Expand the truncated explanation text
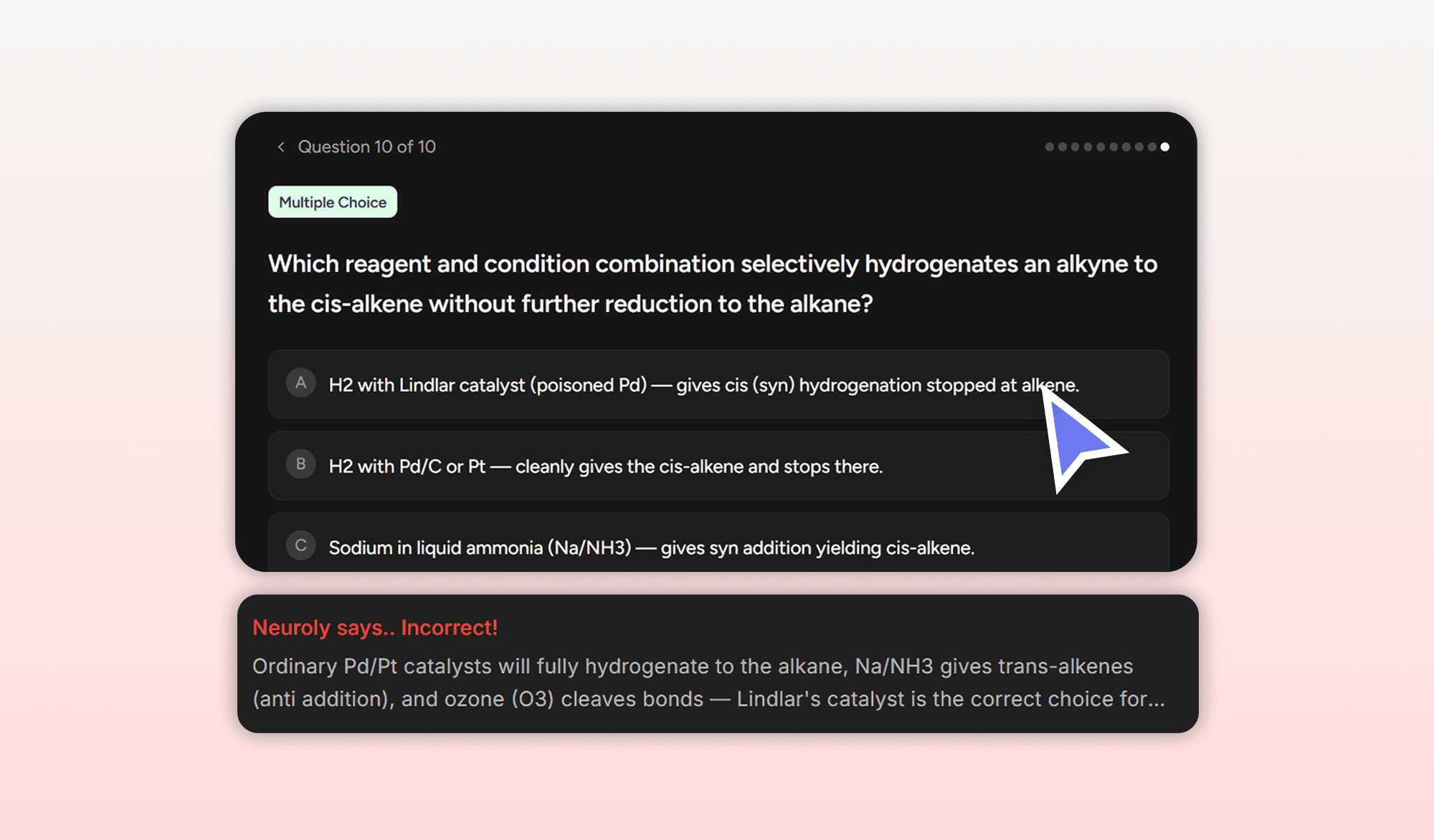1434x840 pixels. click(708, 682)
